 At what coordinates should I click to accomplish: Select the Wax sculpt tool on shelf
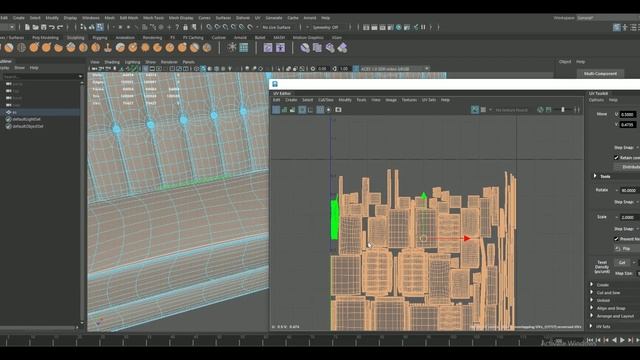click(133, 48)
